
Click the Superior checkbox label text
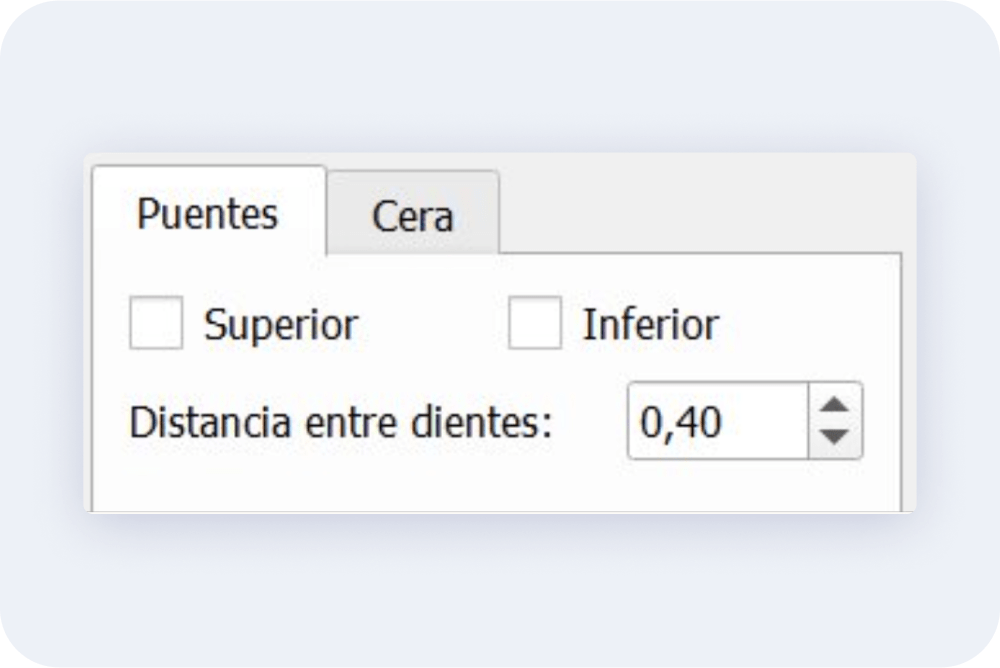281,325
